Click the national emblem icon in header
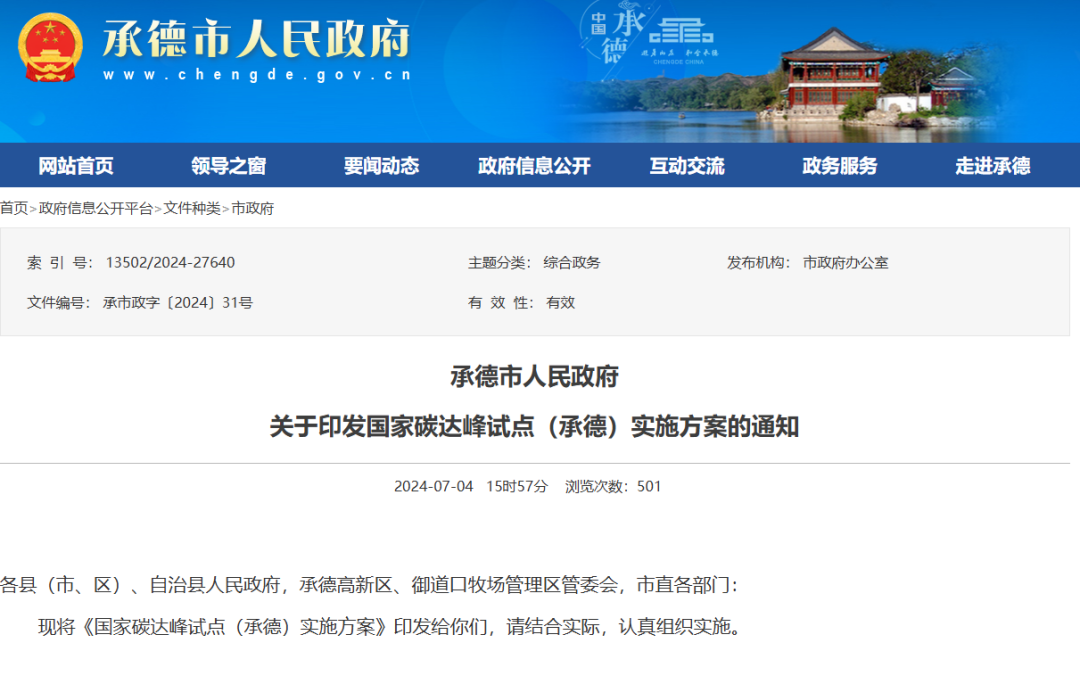Image resolution: width=1080 pixels, height=676 pixels. click(x=50, y=48)
